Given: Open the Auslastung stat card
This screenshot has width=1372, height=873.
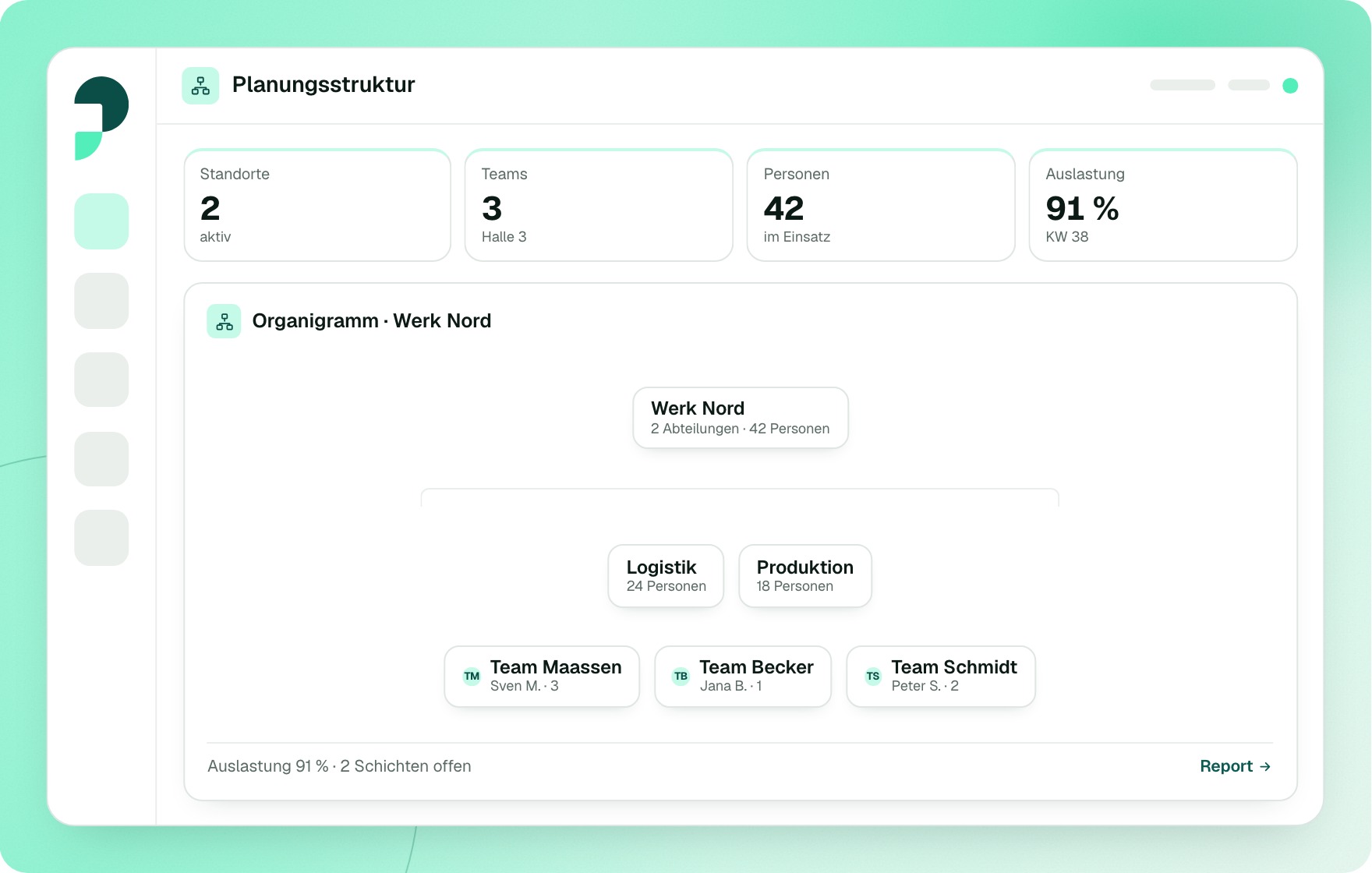Looking at the screenshot, I should [1163, 205].
